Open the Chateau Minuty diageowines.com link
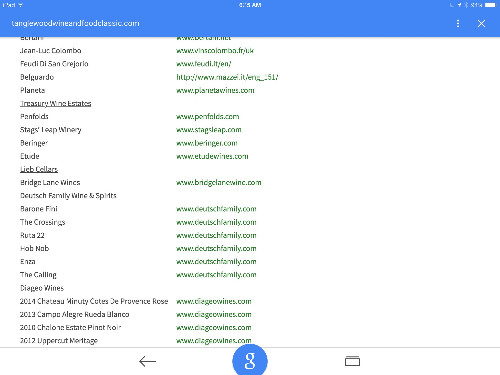The image size is (500, 375). (x=214, y=301)
